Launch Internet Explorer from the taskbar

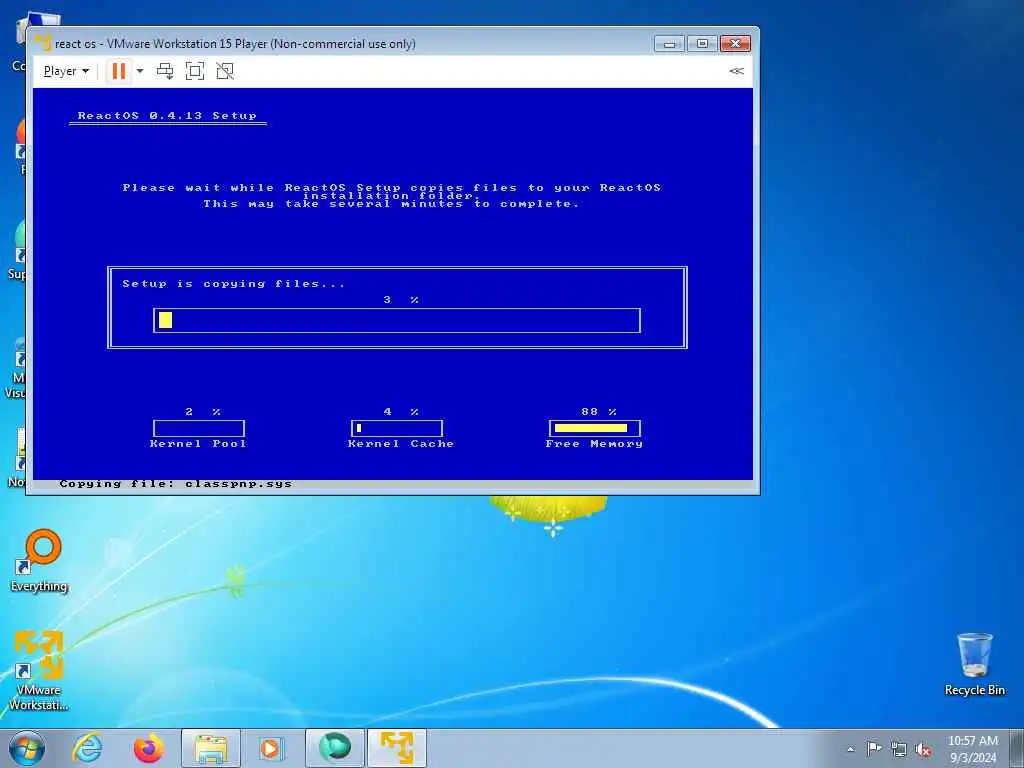point(88,748)
